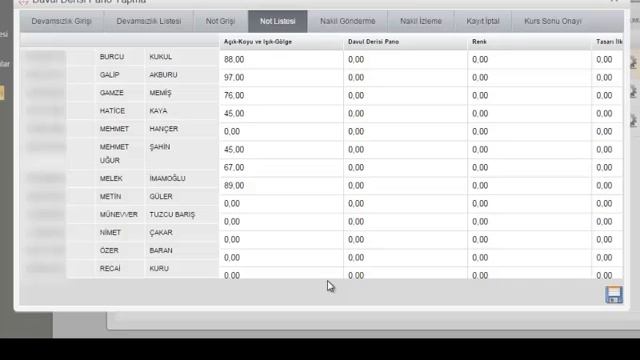Select the 89,00 grade cell
The height and width of the screenshot is (360, 640).
281,185
